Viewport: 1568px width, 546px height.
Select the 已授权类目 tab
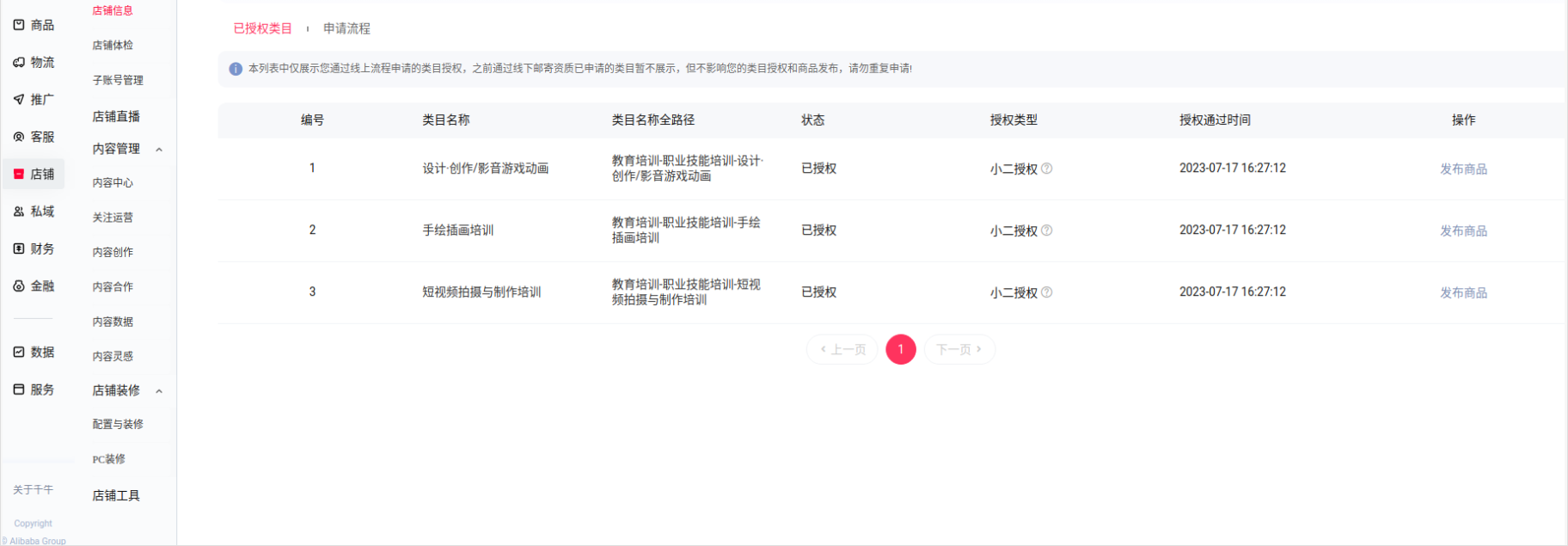tap(262, 28)
